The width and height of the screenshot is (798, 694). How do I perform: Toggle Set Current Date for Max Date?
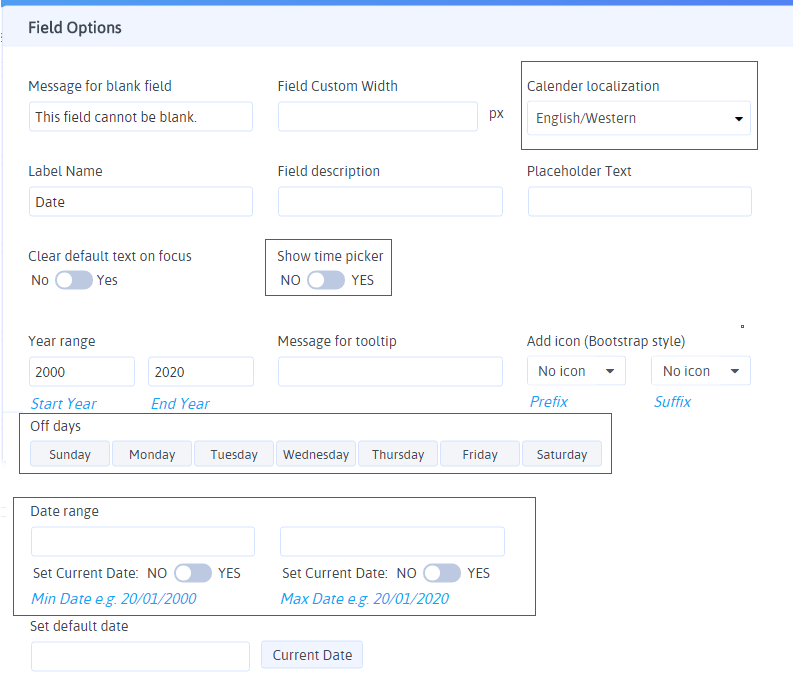tap(441, 573)
